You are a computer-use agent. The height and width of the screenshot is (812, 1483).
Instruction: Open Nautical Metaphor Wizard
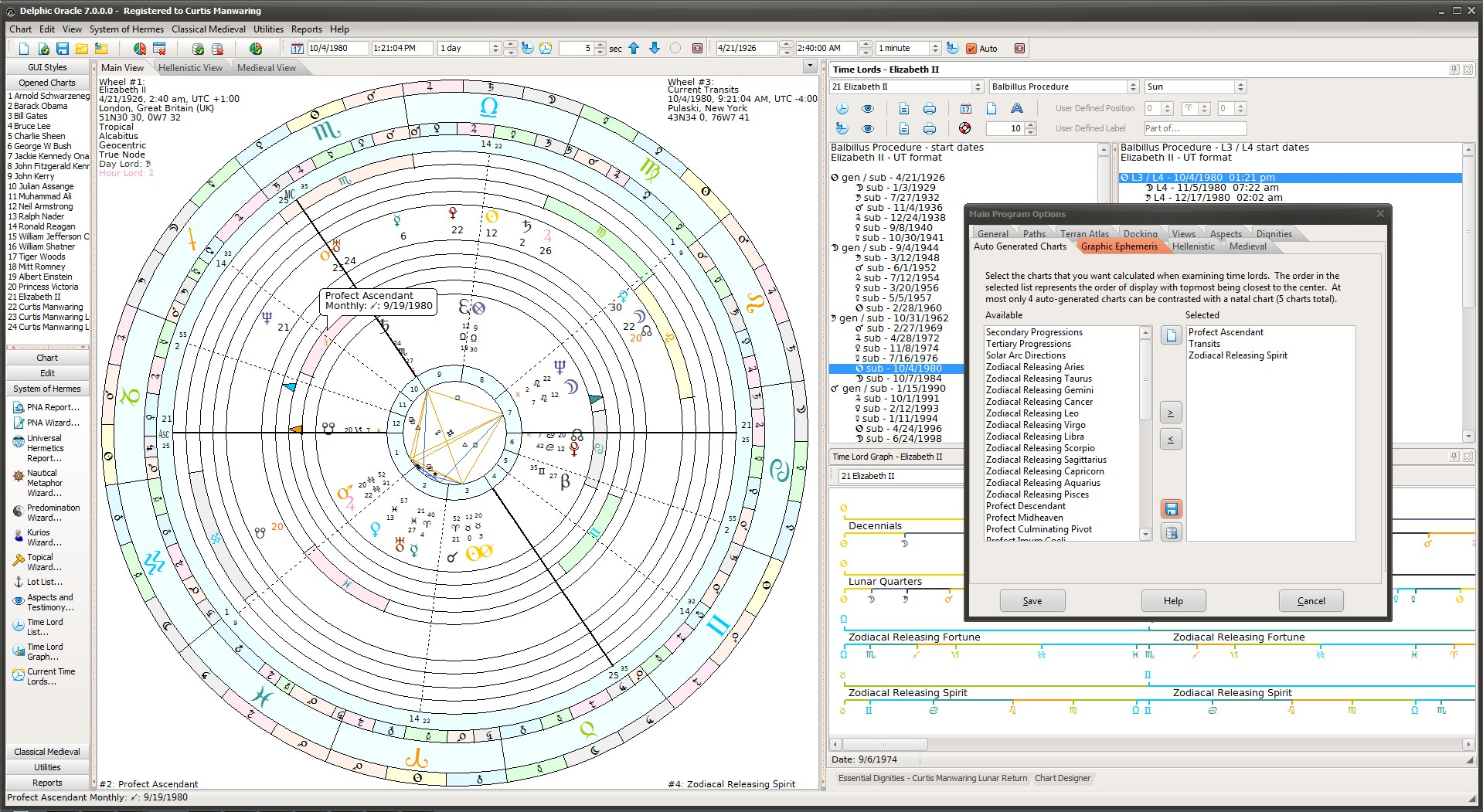(46, 483)
